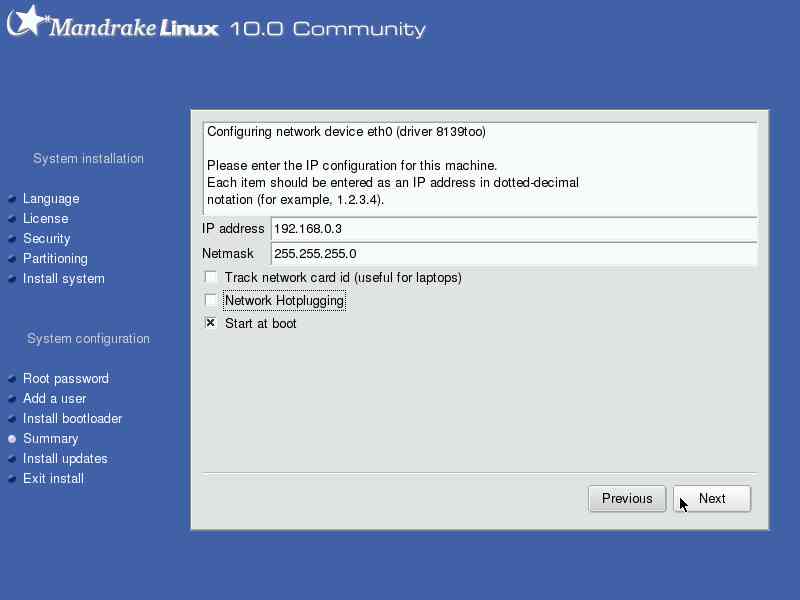Select the Root password step
Image resolution: width=800 pixels, height=600 pixels.
pos(66,379)
